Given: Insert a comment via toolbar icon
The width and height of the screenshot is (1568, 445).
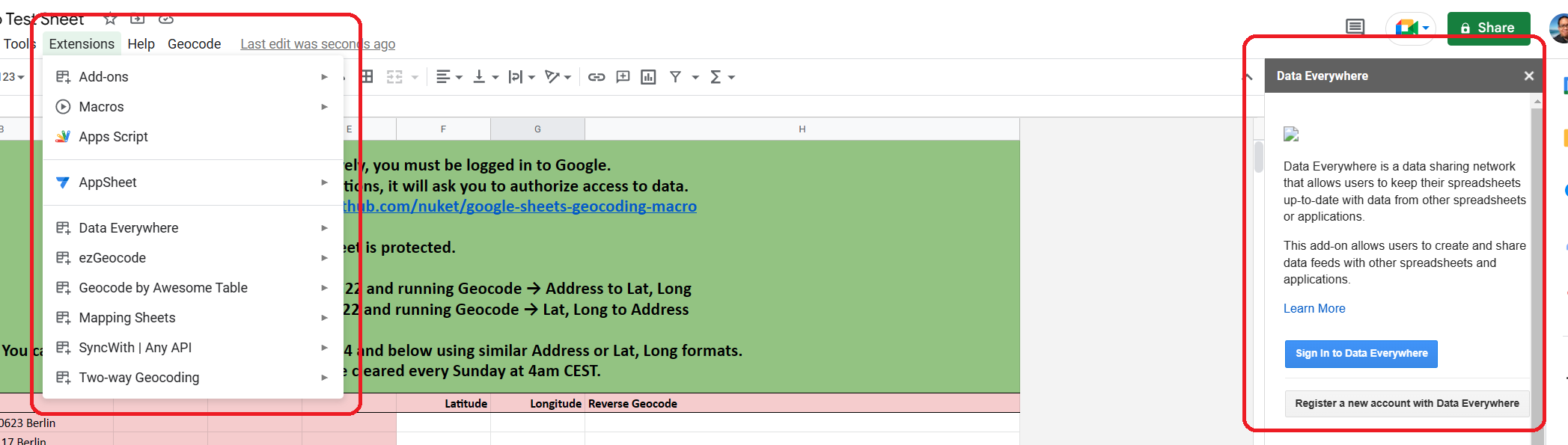Looking at the screenshot, I should click(x=623, y=76).
